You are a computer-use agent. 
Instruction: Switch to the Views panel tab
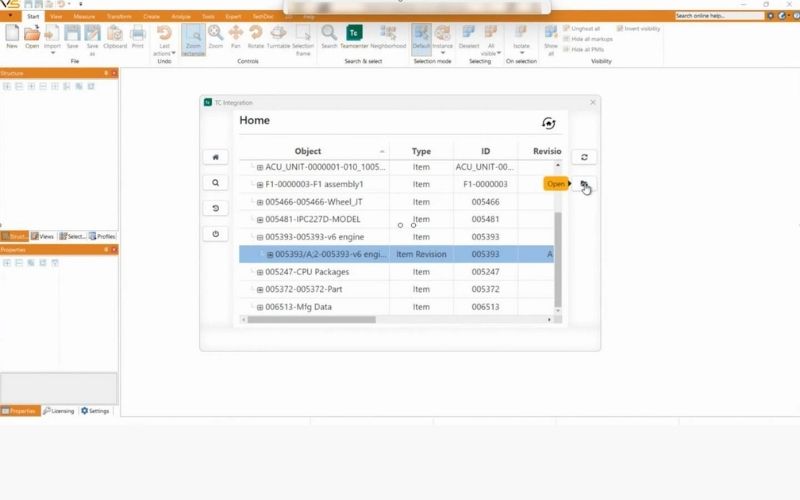point(42,236)
